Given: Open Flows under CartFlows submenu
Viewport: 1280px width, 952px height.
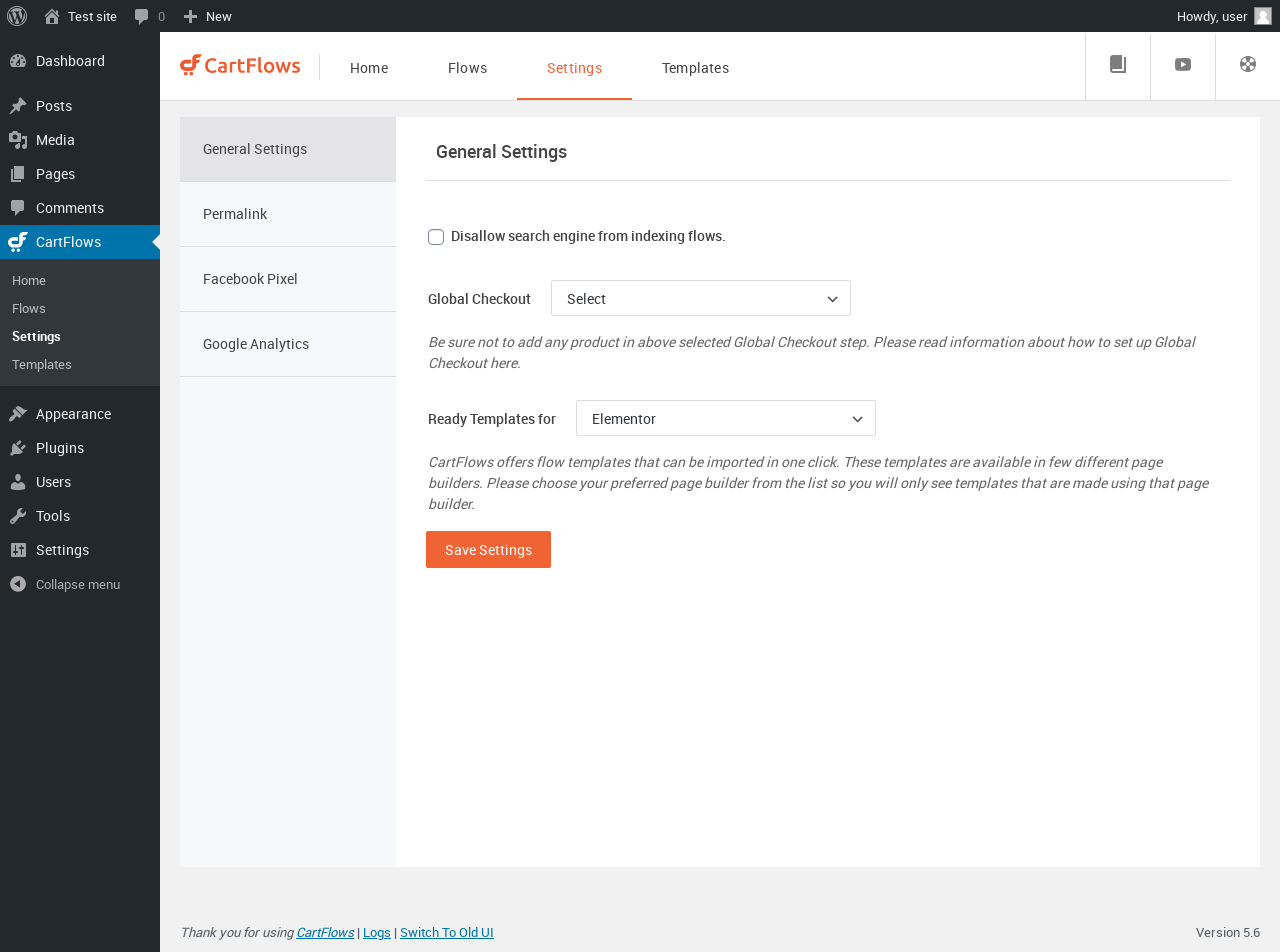Looking at the screenshot, I should 29,308.
